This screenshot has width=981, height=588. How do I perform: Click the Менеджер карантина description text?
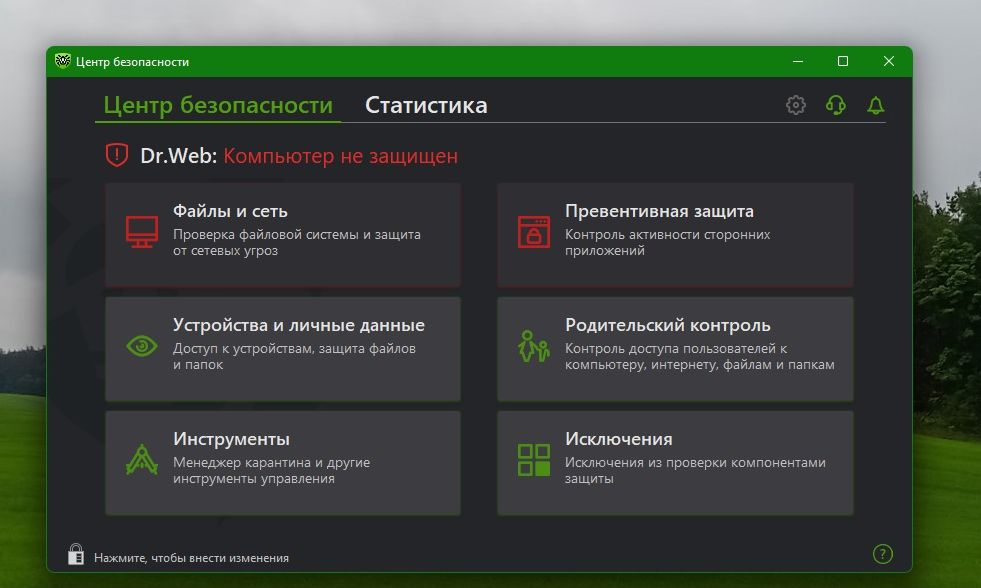click(x=272, y=470)
